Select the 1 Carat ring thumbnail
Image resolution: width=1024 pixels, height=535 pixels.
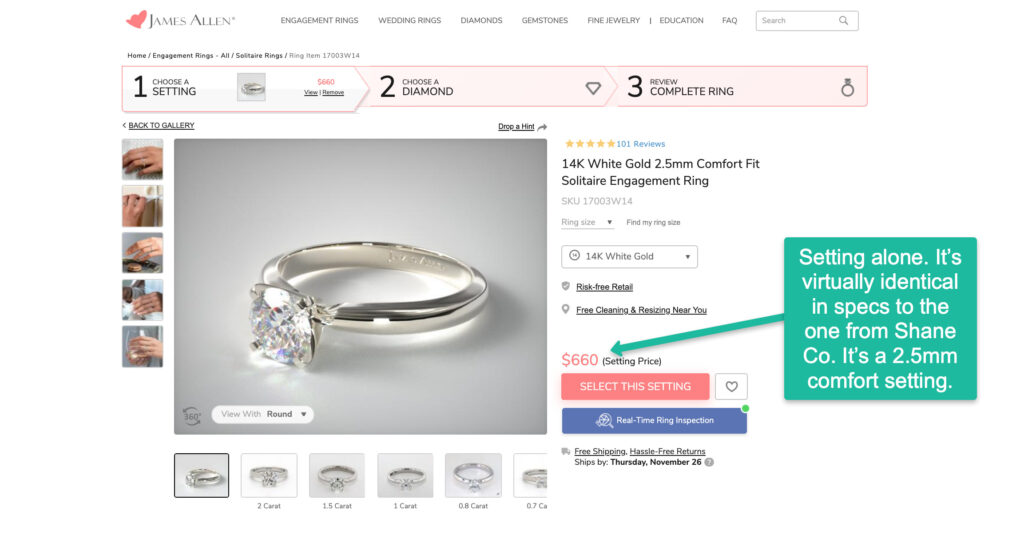tap(405, 476)
